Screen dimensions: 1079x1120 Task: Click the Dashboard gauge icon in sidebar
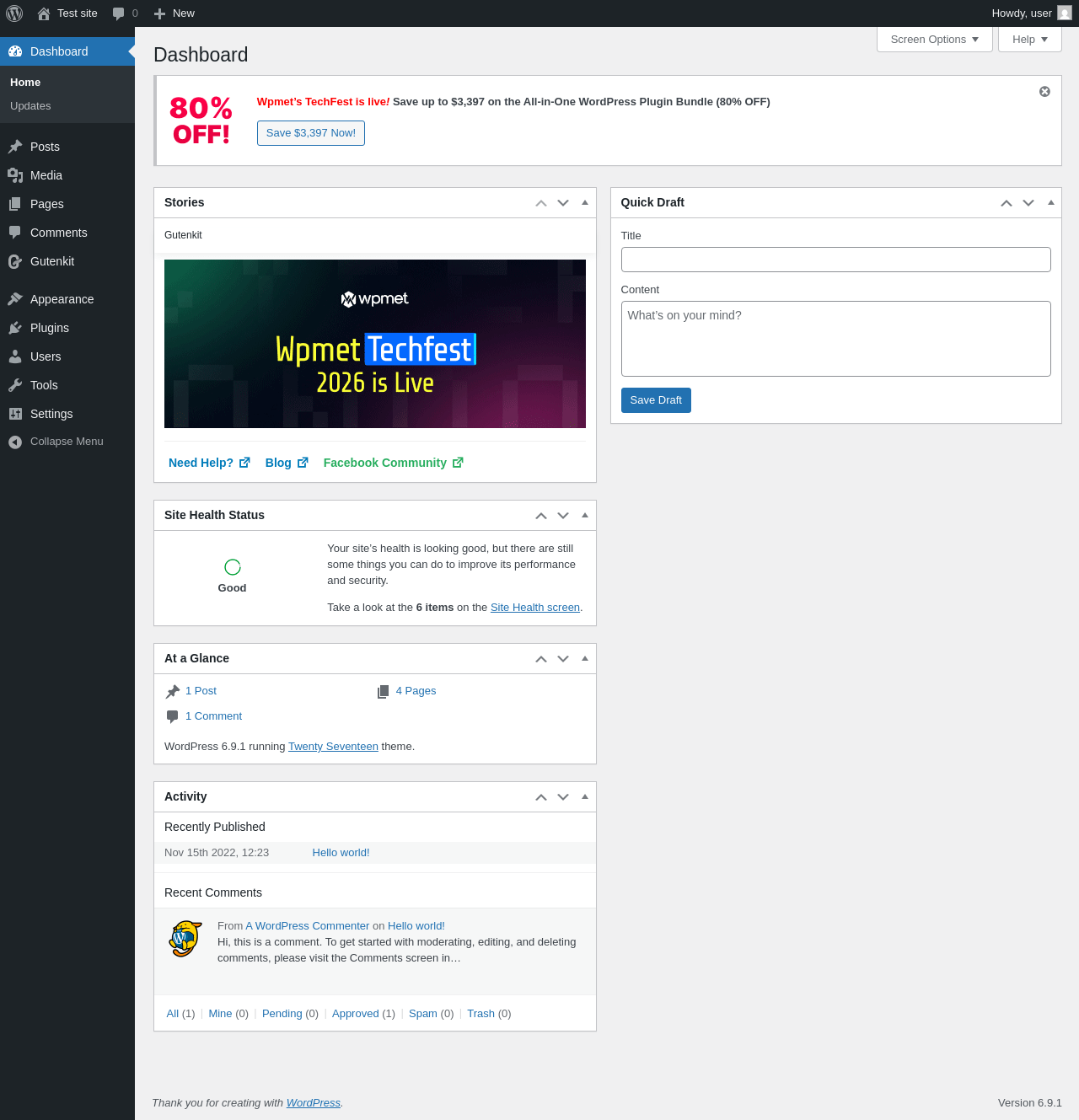pyautogui.click(x=15, y=51)
